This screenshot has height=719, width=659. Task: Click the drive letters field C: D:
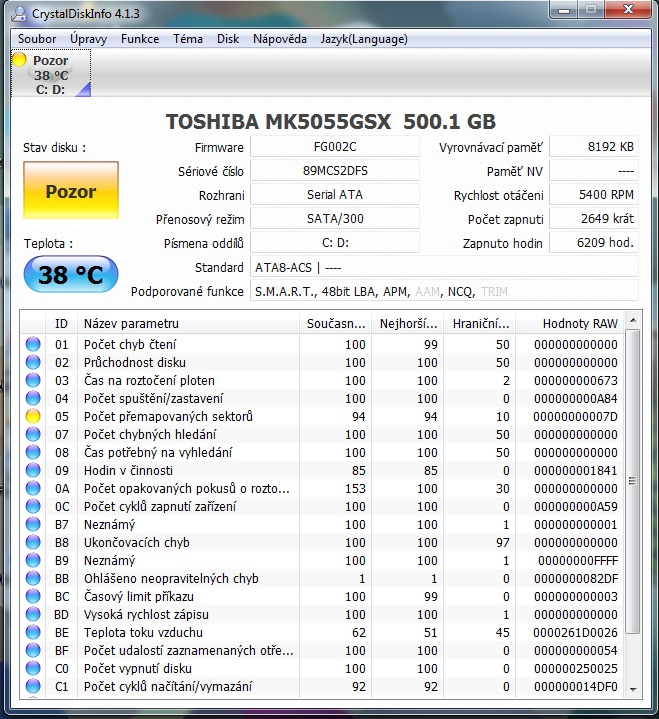(335, 242)
